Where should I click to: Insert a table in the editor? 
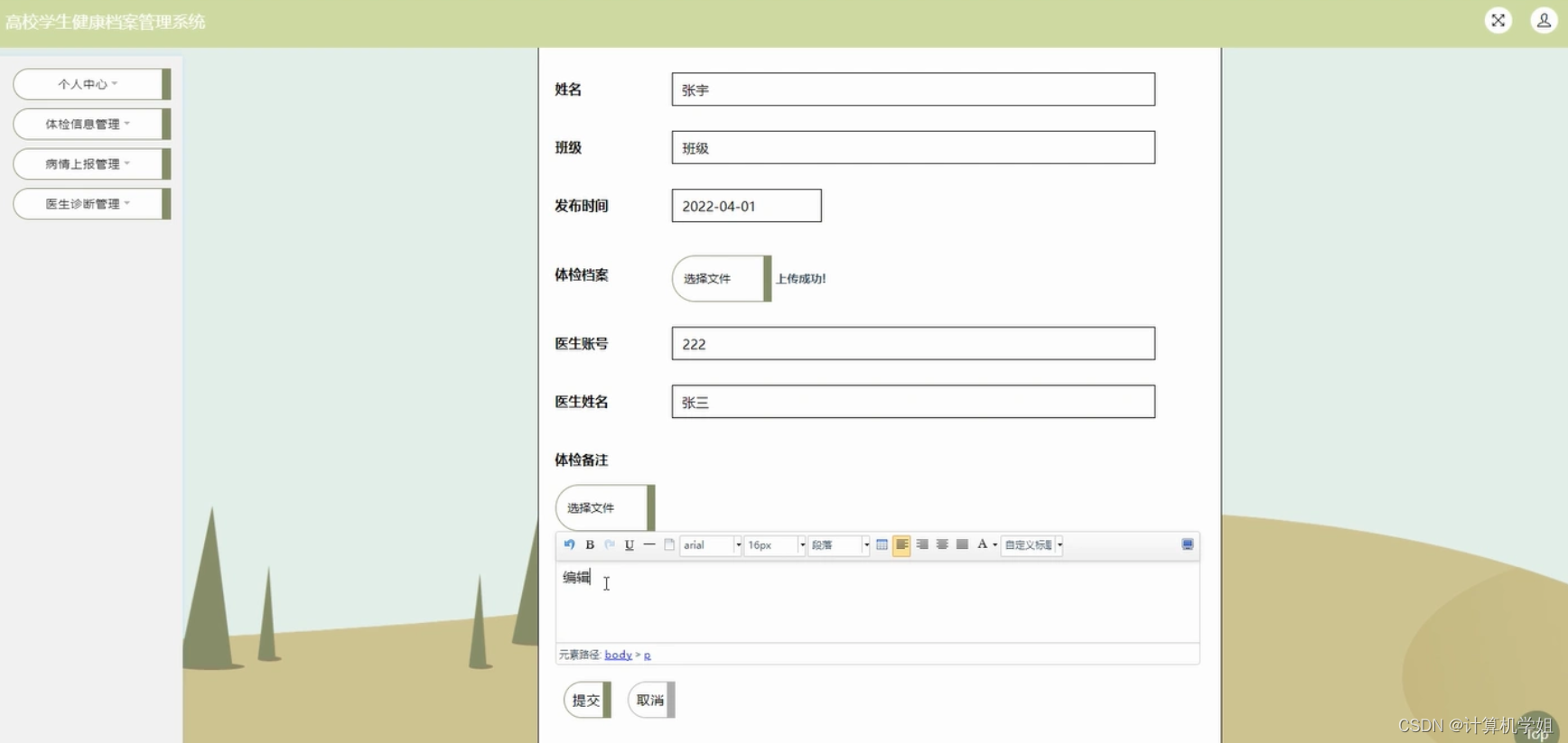882,544
